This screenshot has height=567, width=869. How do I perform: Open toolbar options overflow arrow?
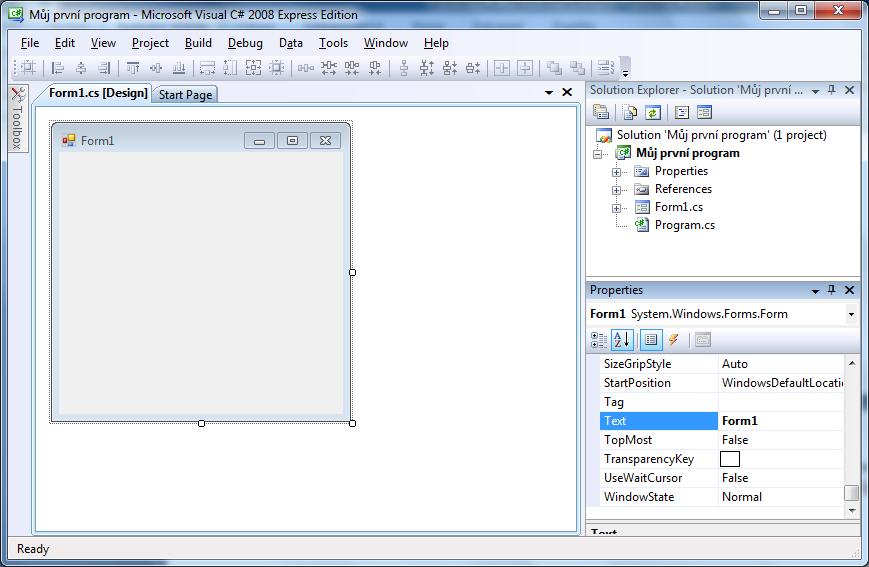(x=625, y=68)
